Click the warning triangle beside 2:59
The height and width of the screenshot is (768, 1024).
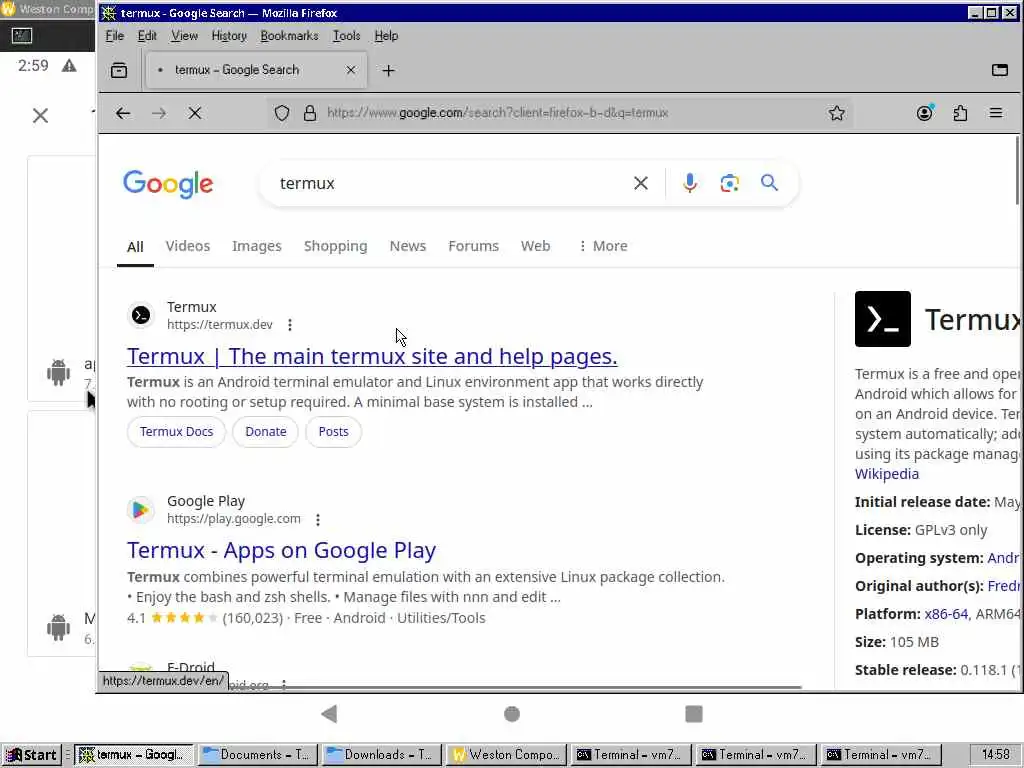pyautogui.click(x=69, y=65)
